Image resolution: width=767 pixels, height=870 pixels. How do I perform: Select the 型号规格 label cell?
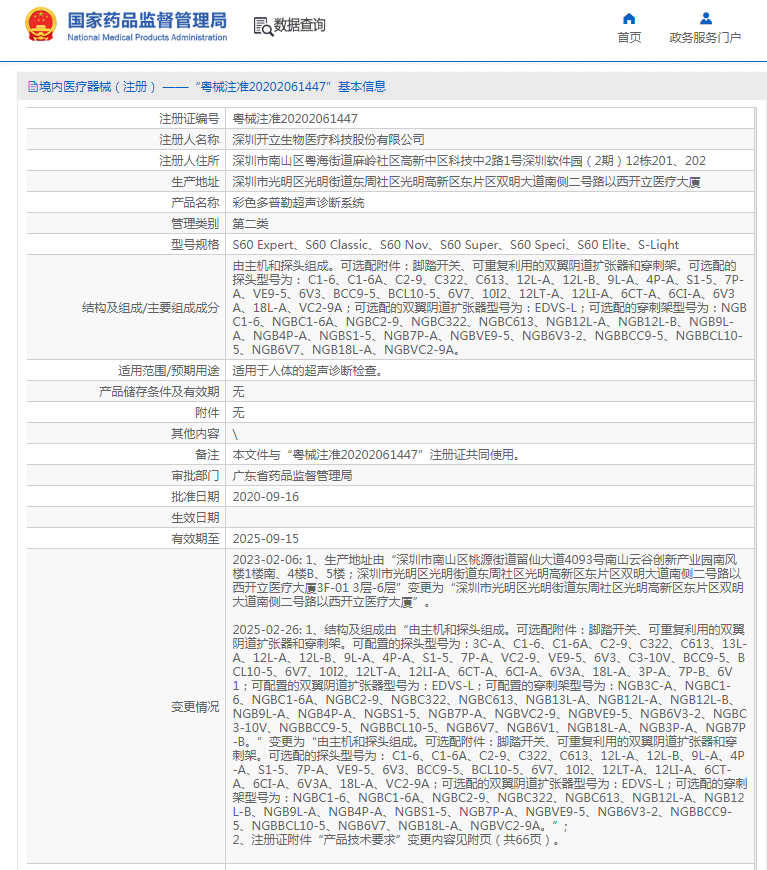coord(126,245)
